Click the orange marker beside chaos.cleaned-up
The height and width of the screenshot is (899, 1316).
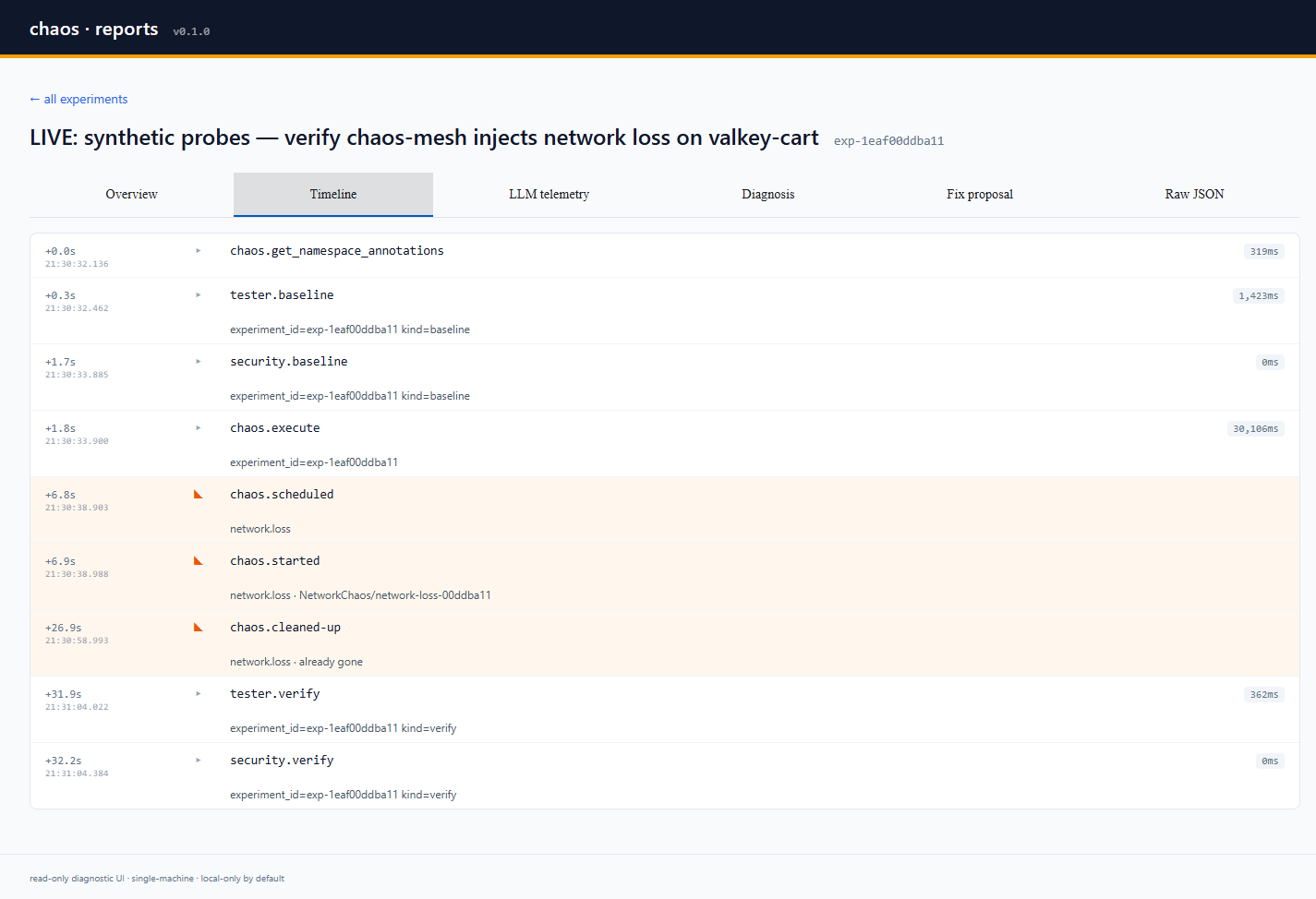coord(198,628)
